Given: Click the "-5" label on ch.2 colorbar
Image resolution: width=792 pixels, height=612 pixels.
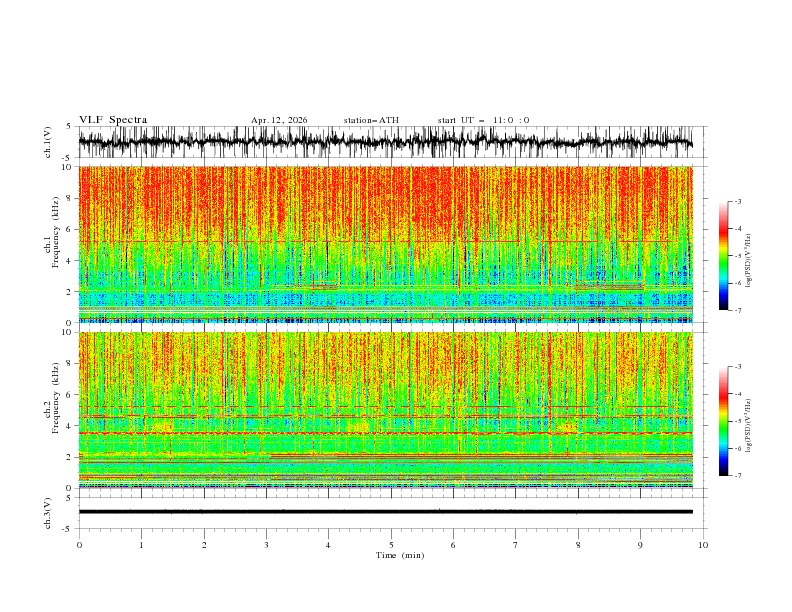Looking at the screenshot, I should point(737,421).
